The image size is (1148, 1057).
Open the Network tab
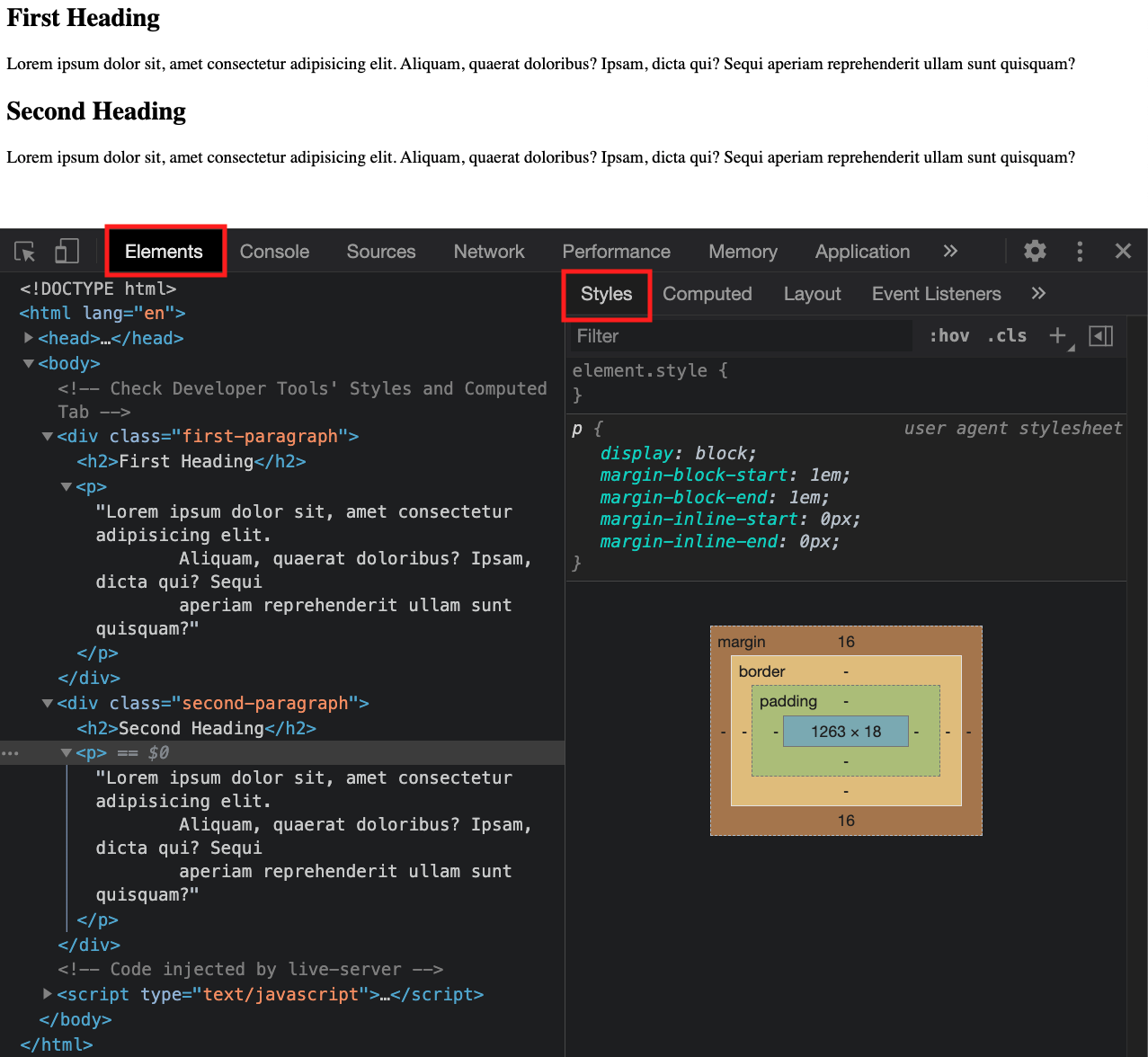pyautogui.click(x=489, y=252)
